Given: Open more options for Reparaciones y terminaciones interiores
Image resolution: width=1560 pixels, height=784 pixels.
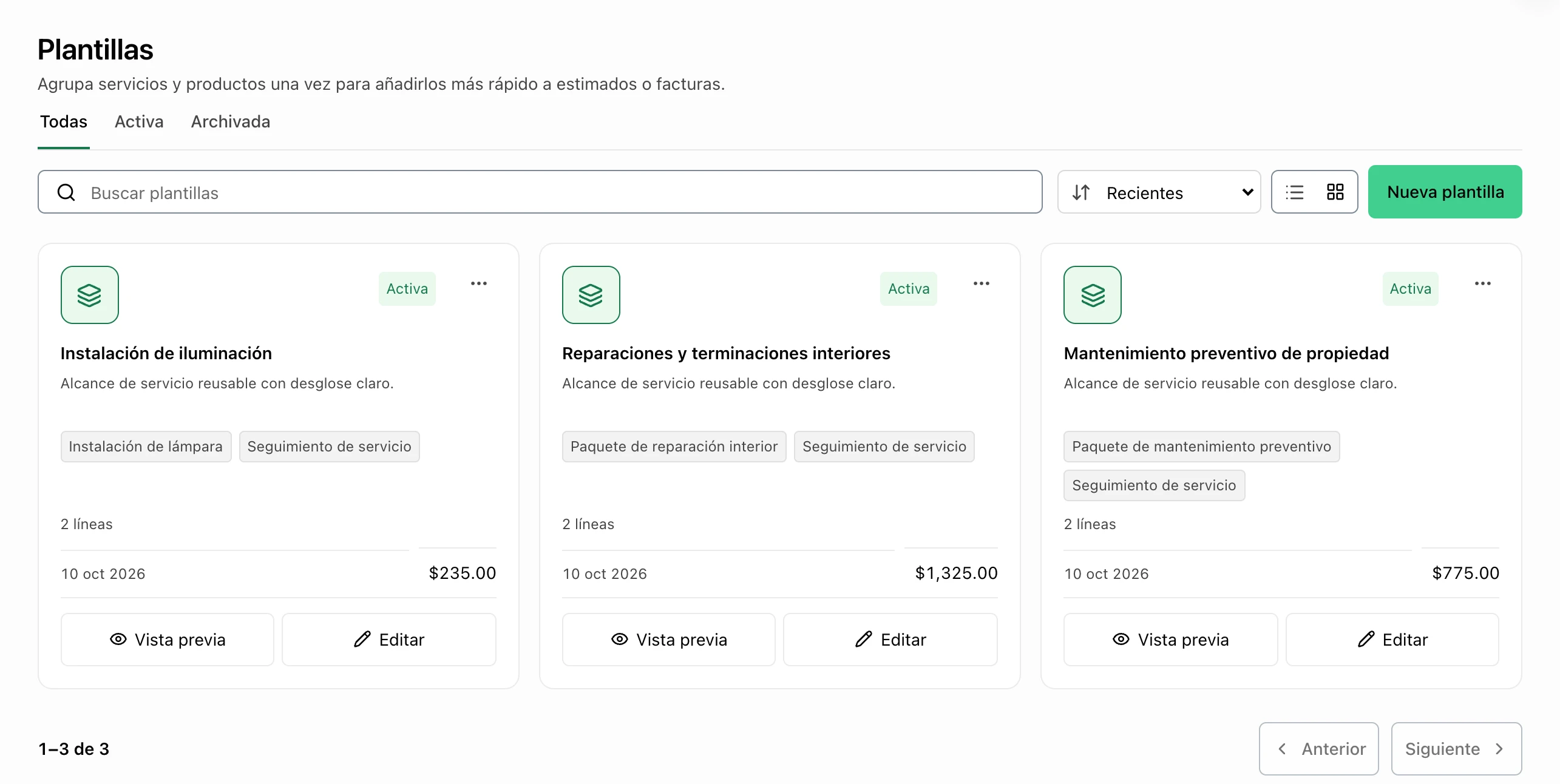Looking at the screenshot, I should [981, 283].
